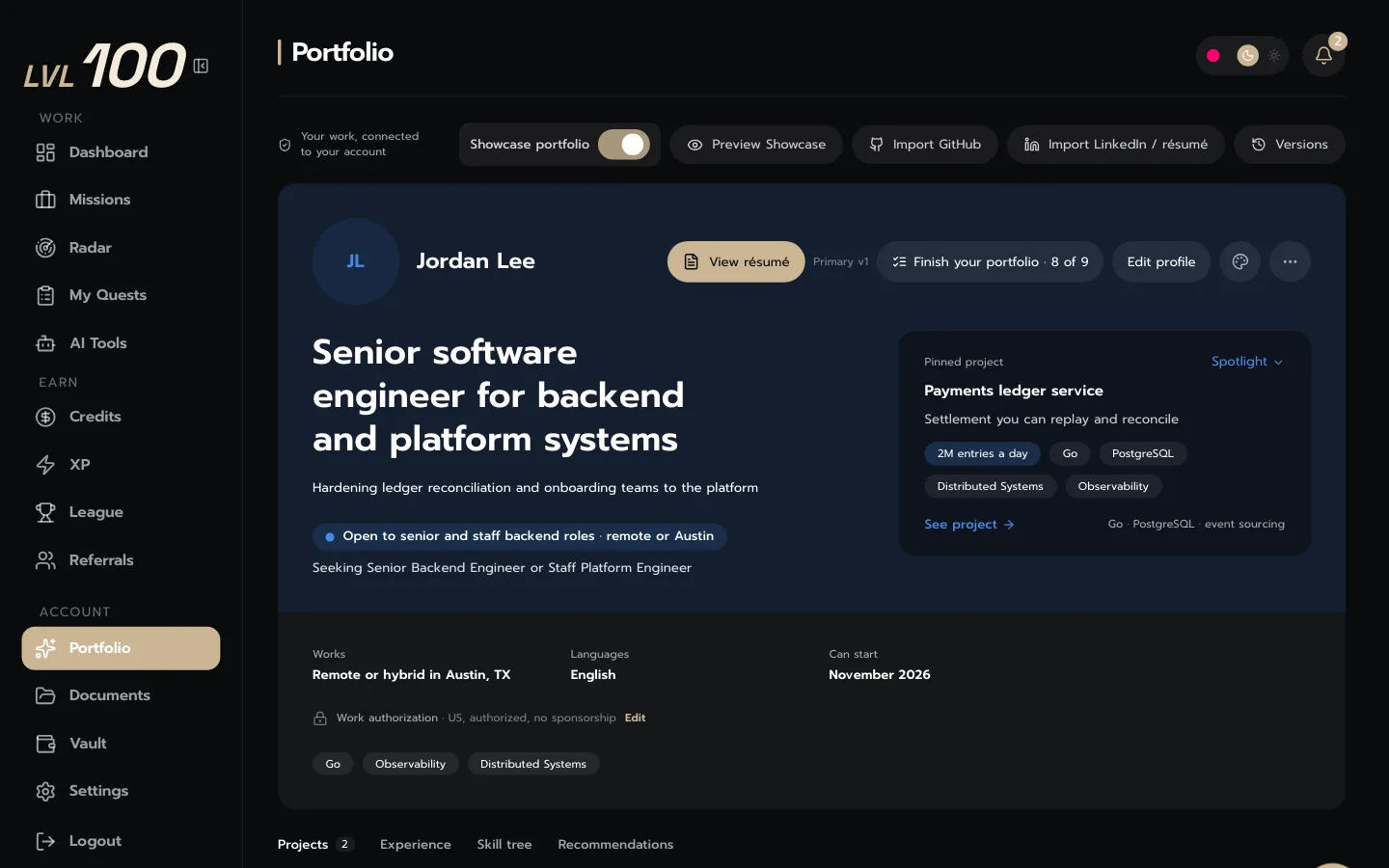
Task: Click Edit next to work authorization
Action: pyautogui.click(x=635, y=718)
